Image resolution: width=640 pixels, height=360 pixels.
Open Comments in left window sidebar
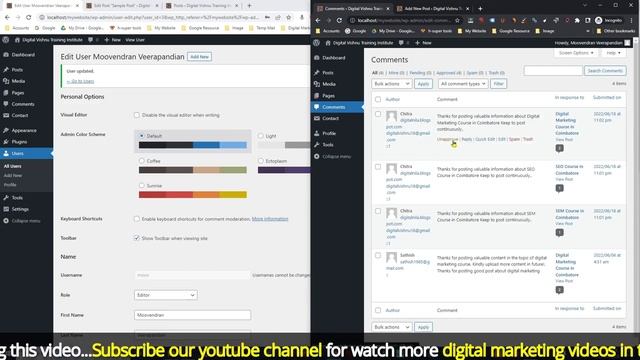point(23,104)
